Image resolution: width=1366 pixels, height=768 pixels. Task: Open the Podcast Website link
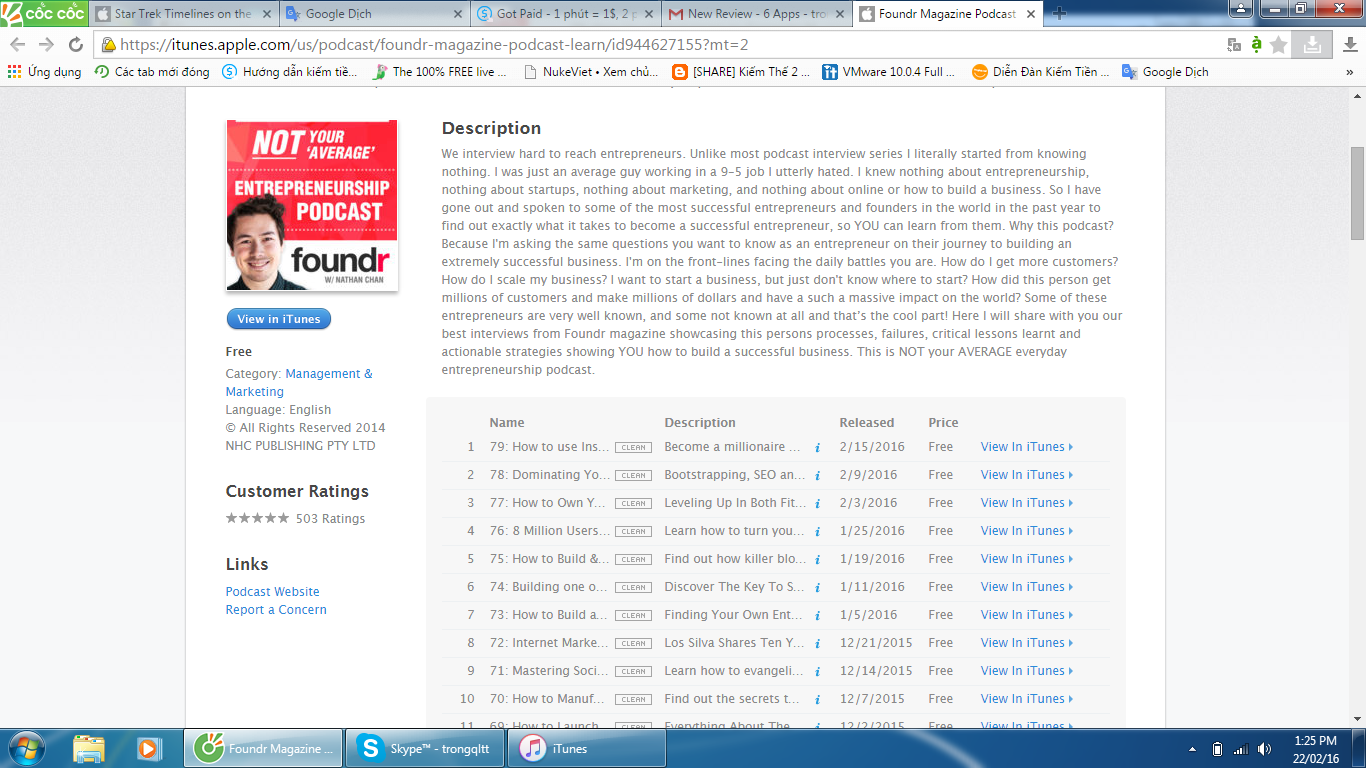point(273,592)
